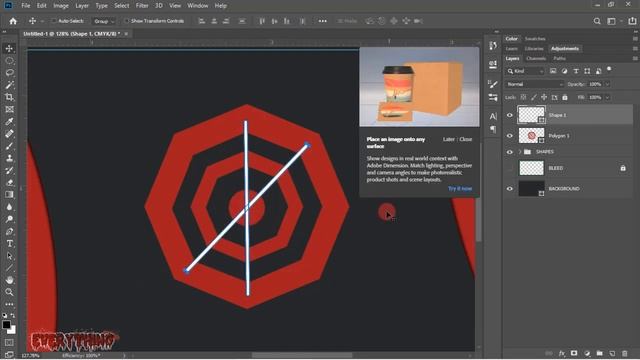
Task: Hide the SHAPES group
Action: [x=509, y=152]
